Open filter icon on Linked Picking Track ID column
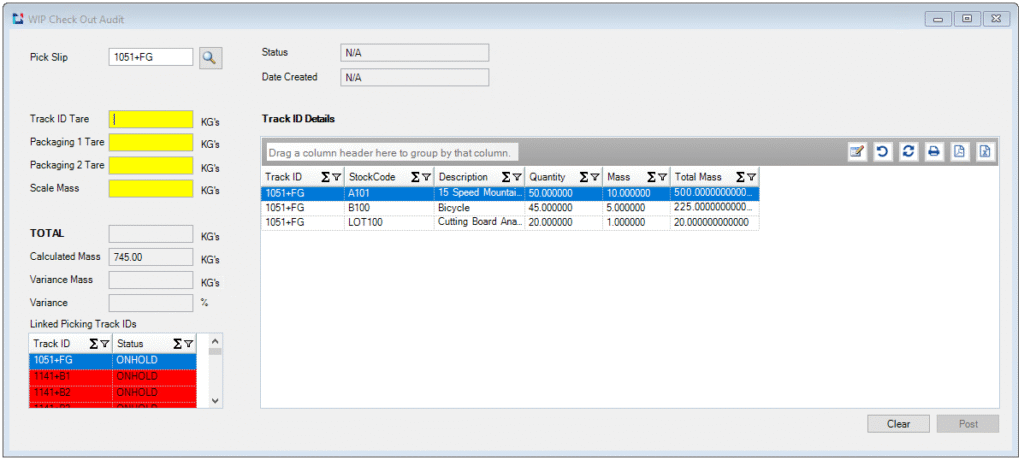The width and height of the screenshot is (1024, 460). click(104, 344)
